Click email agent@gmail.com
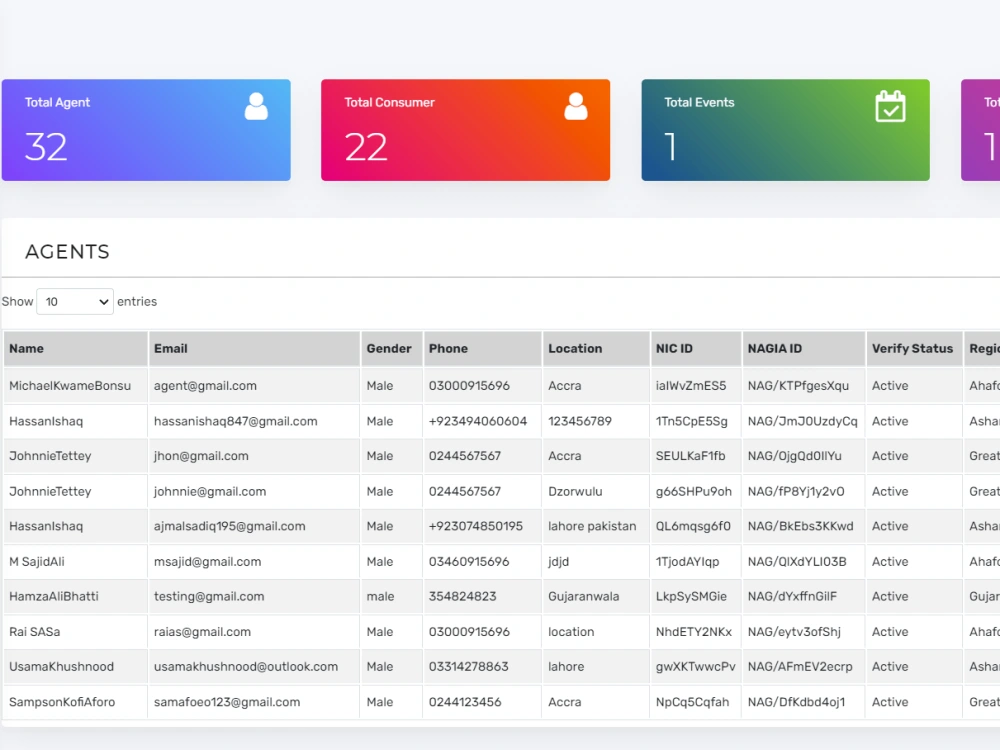This screenshot has width=1000, height=750. pos(205,386)
